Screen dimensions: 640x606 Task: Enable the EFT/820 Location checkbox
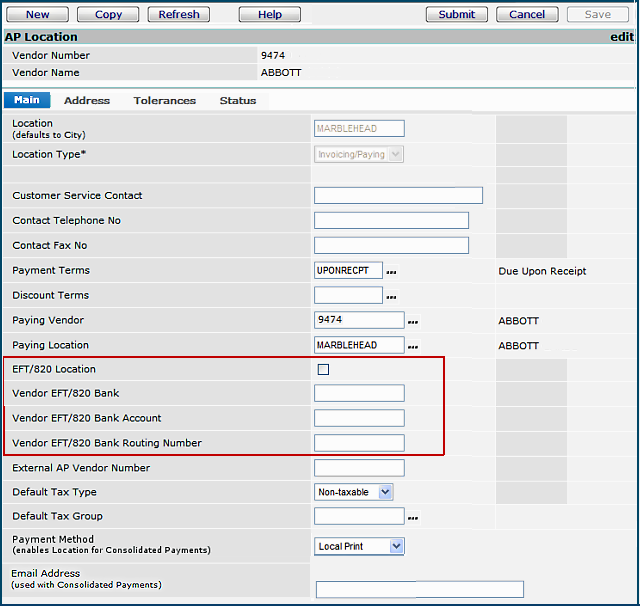point(323,370)
